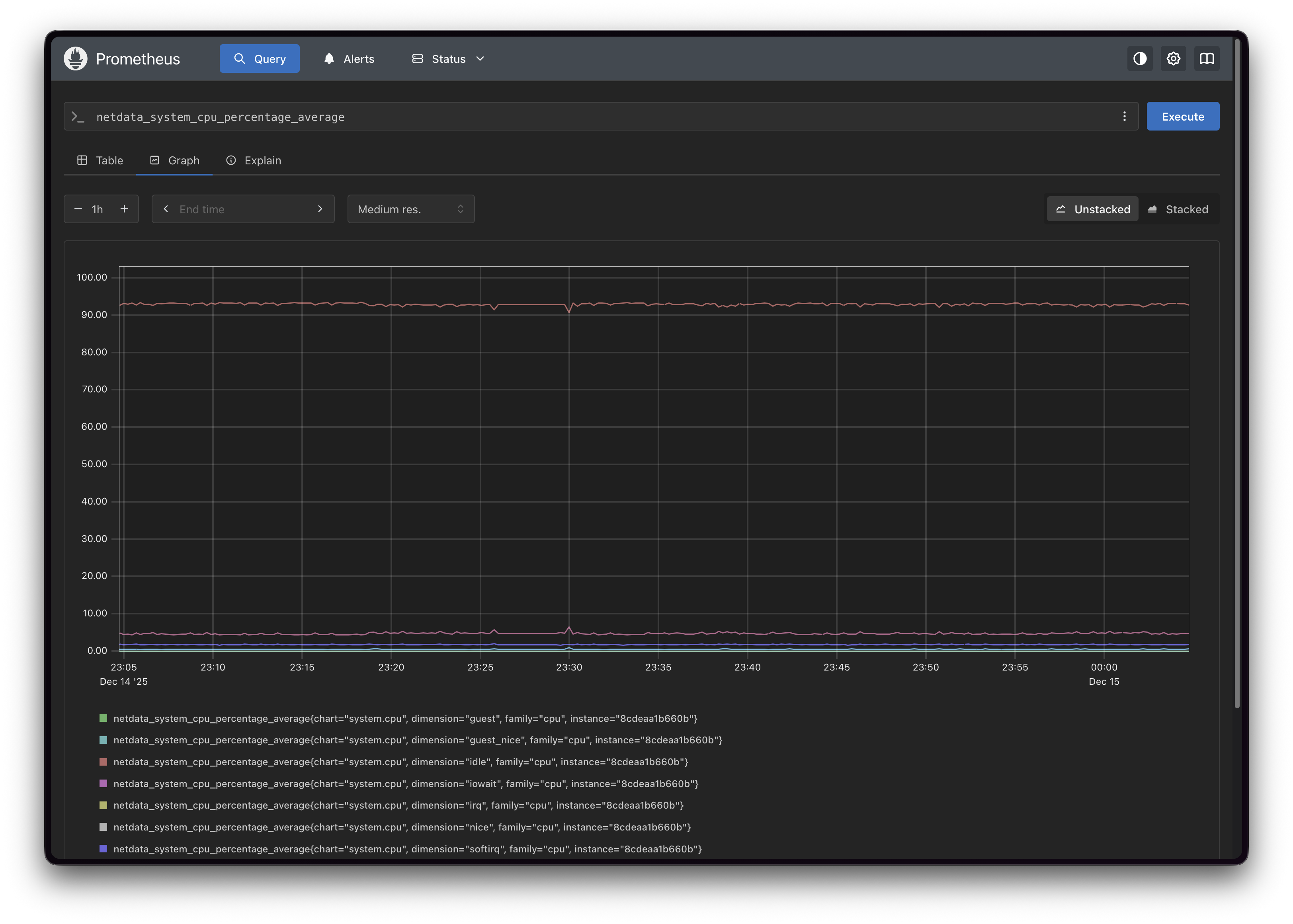
Task: Click the kebab menu beside the query input
Action: click(x=1125, y=116)
